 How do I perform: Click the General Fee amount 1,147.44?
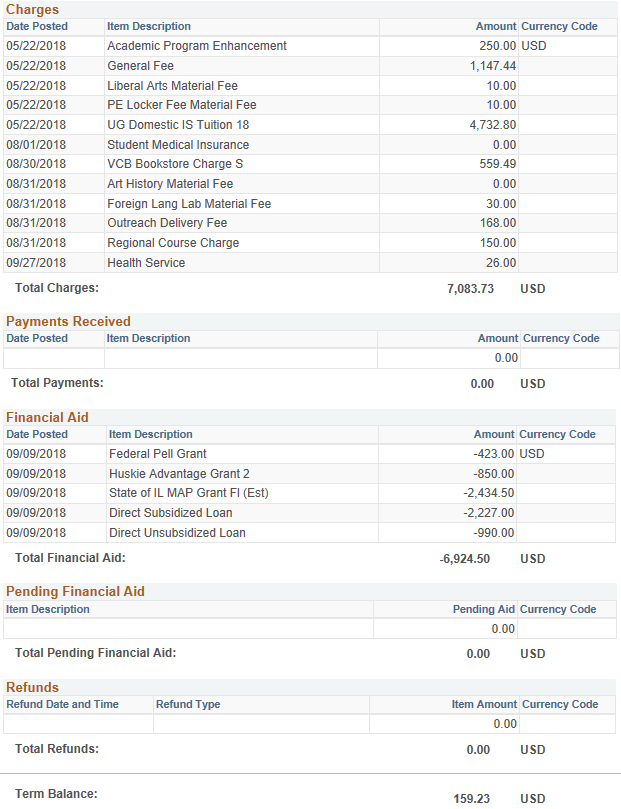(493, 66)
